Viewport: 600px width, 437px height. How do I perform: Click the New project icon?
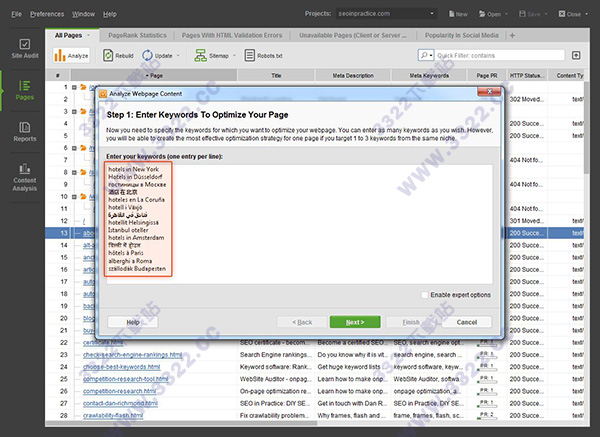tap(457, 15)
